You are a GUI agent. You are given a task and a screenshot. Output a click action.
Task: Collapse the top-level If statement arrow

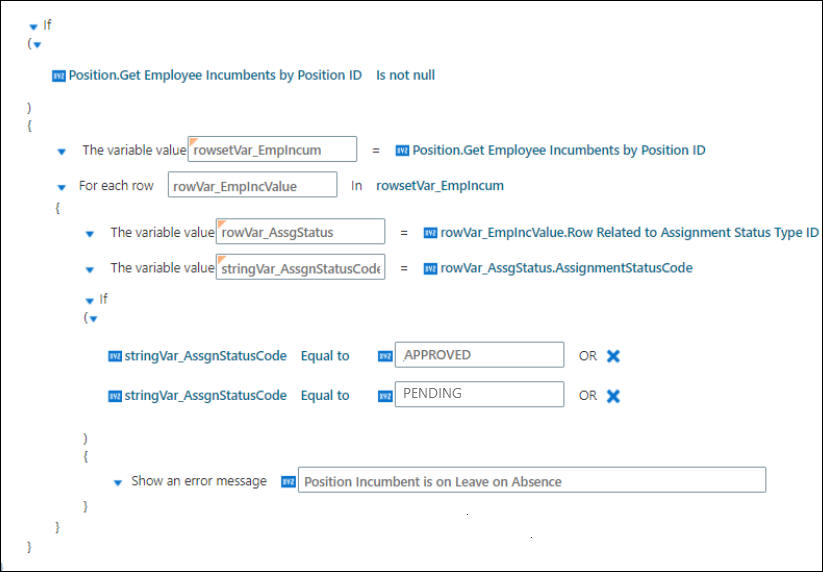[x=34, y=26]
